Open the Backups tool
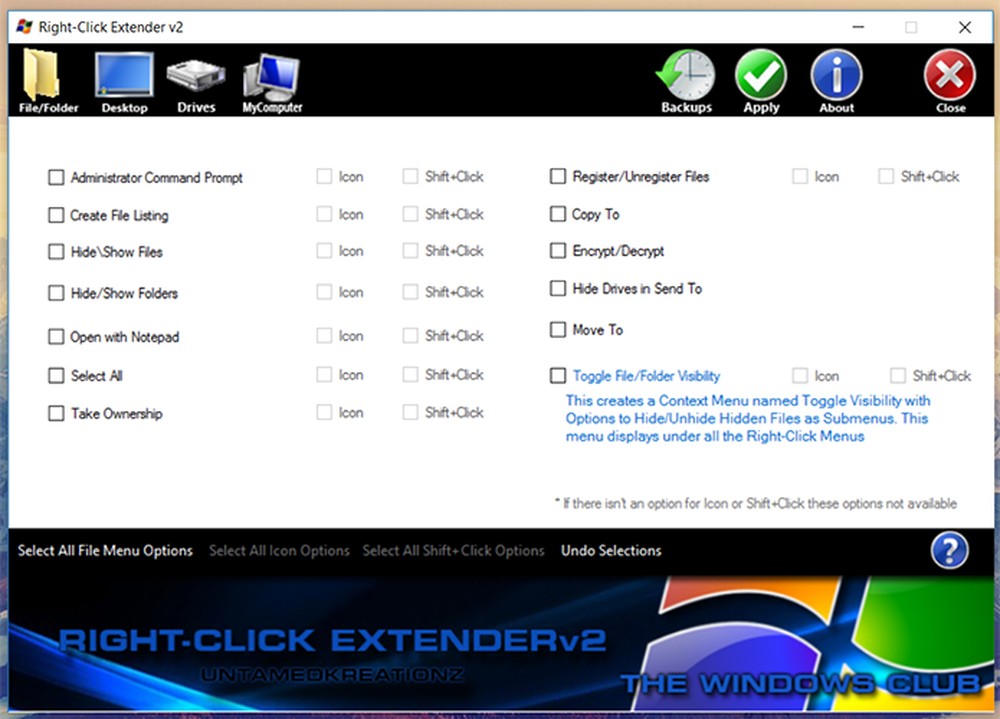Screen dimensions: 1000x719 [686, 80]
